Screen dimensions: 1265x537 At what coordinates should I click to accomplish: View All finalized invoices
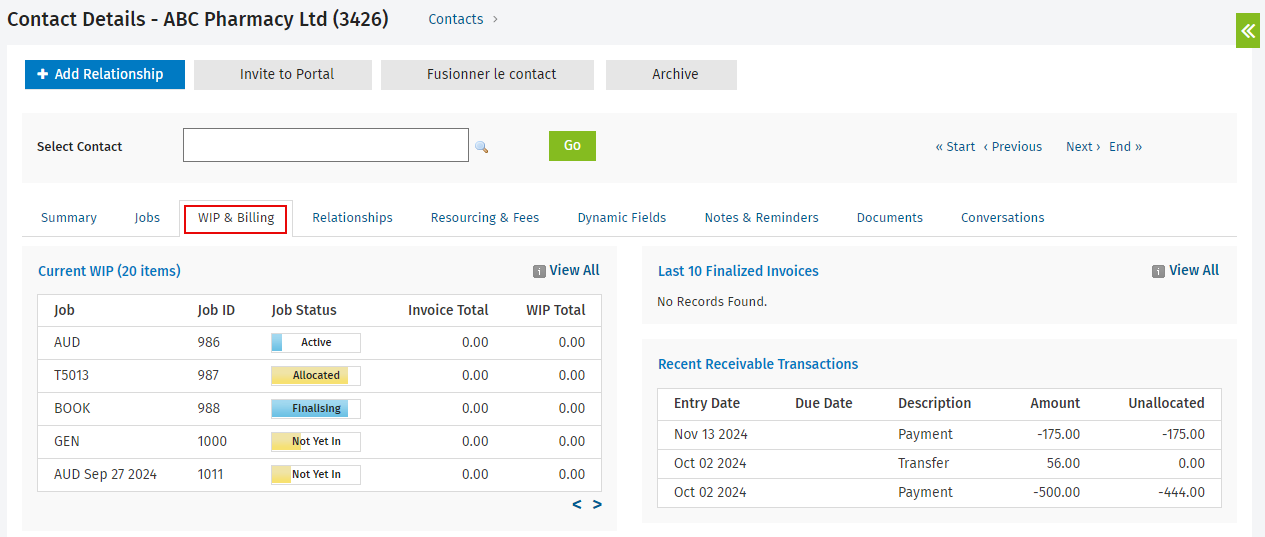coord(1194,271)
